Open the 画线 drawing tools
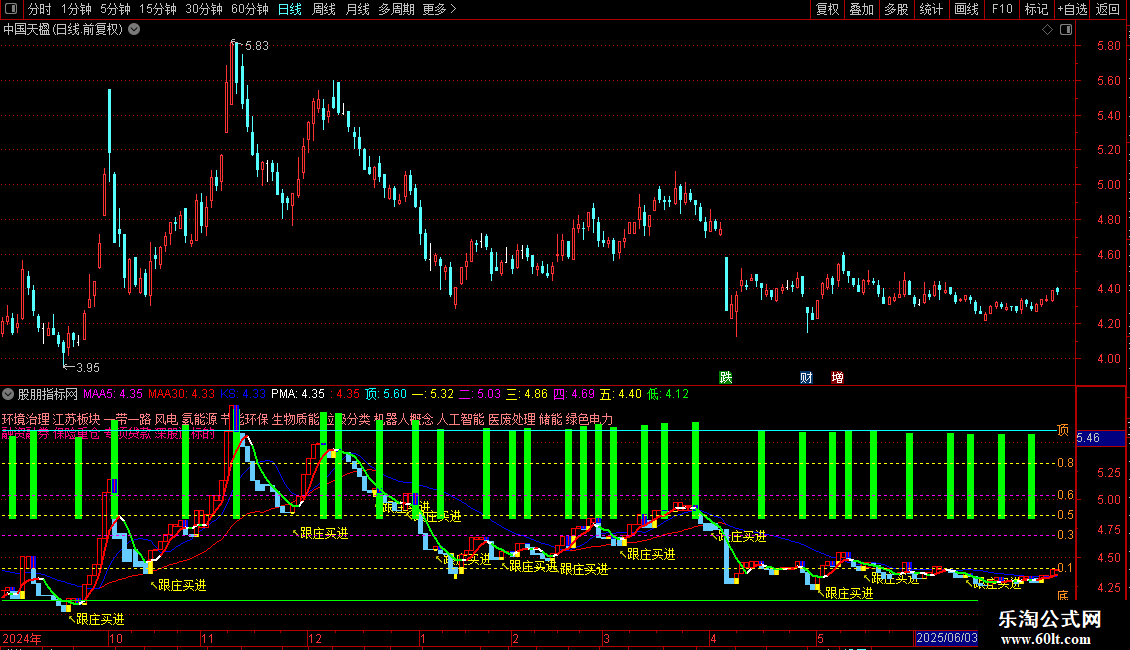 click(x=966, y=9)
